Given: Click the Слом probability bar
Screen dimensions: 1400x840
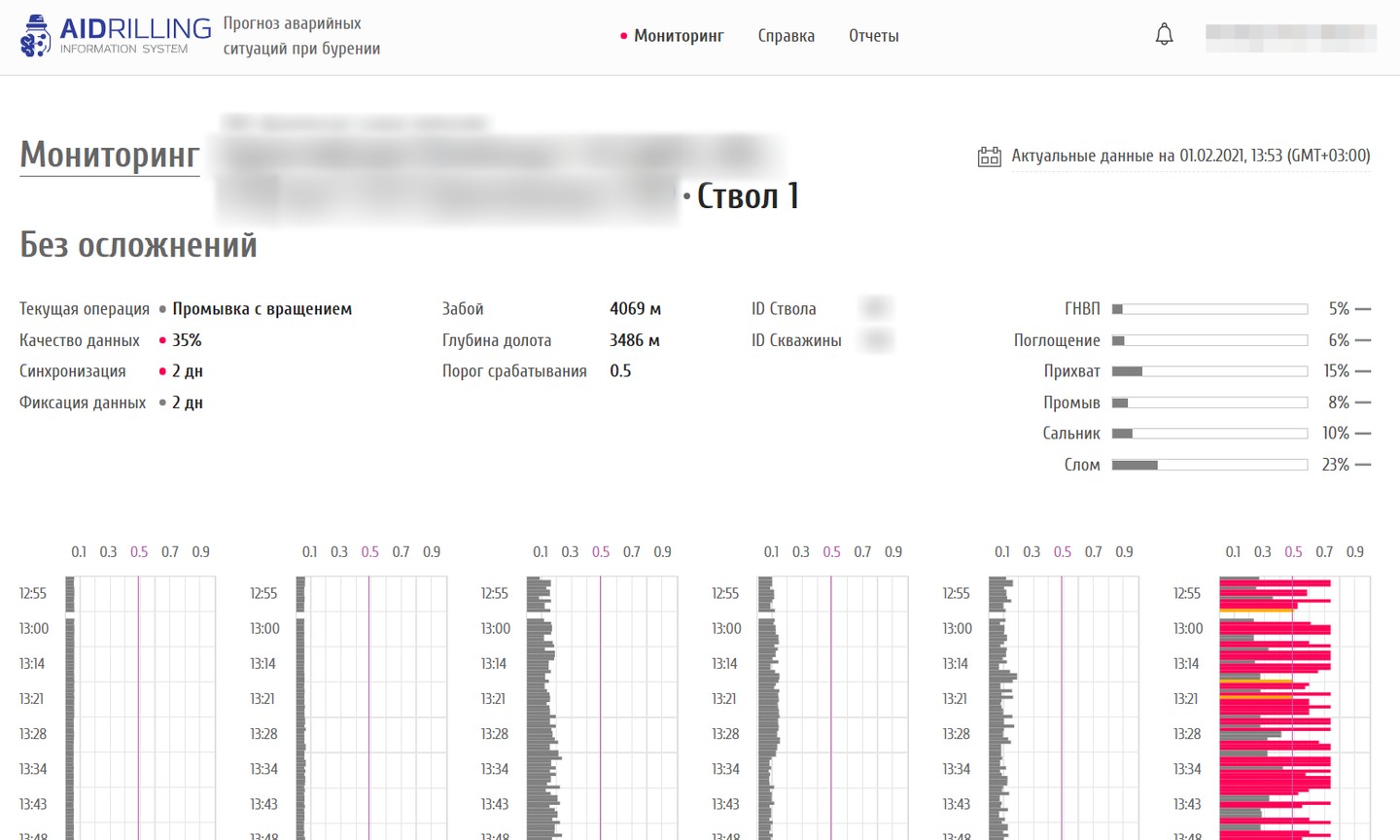Looking at the screenshot, I should point(1209,465).
